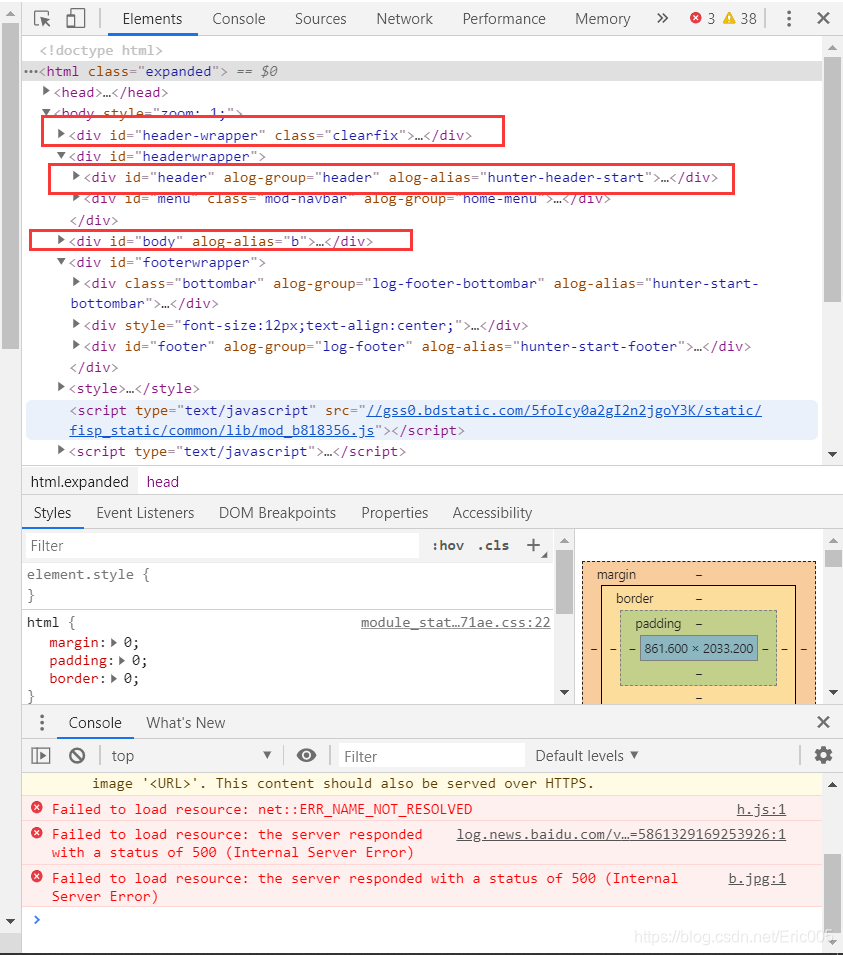
Task: Click the yellow warning count icon
Action: [x=728, y=18]
